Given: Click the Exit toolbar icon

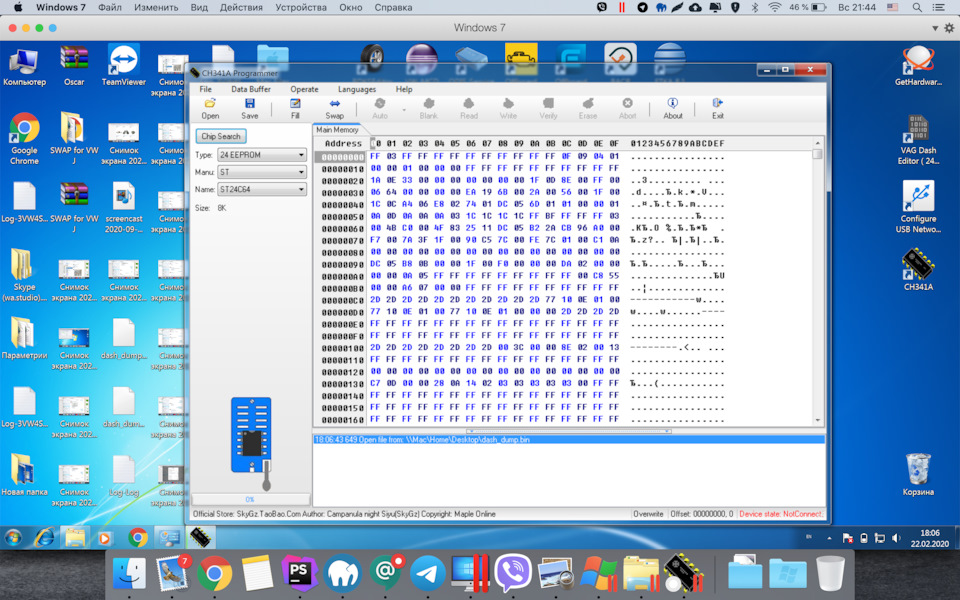Looking at the screenshot, I should pos(718,108).
